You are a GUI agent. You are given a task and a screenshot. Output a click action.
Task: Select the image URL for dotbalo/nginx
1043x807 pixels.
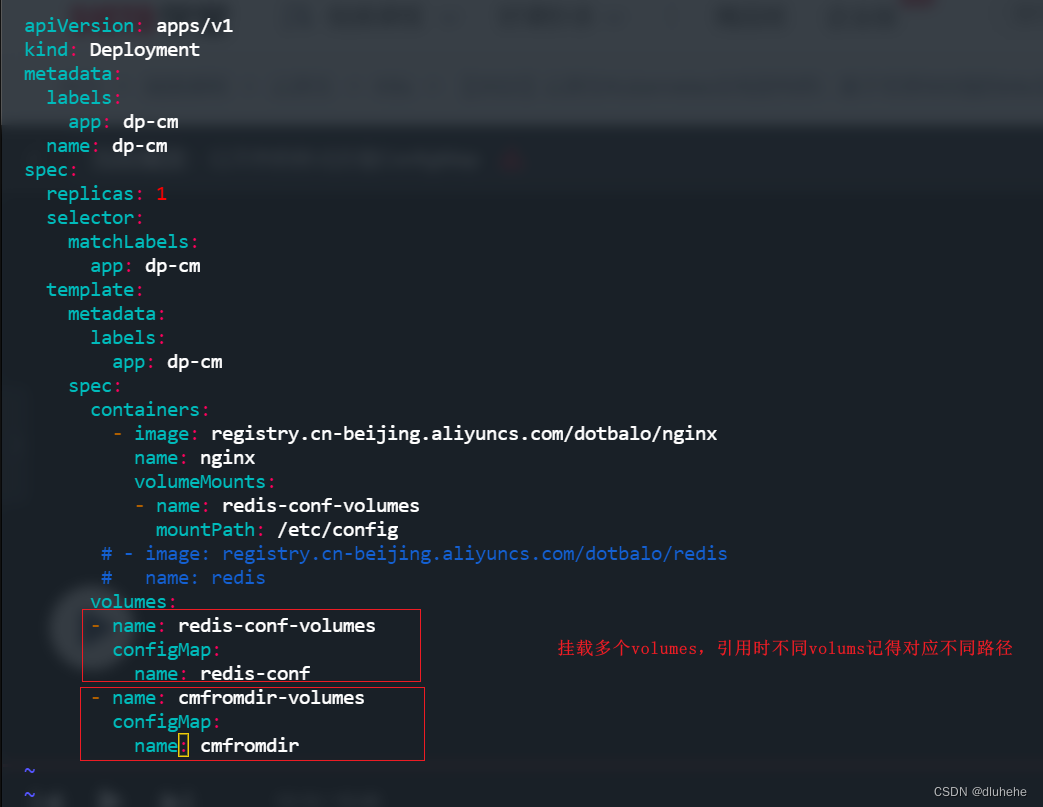(x=463, y=433)
